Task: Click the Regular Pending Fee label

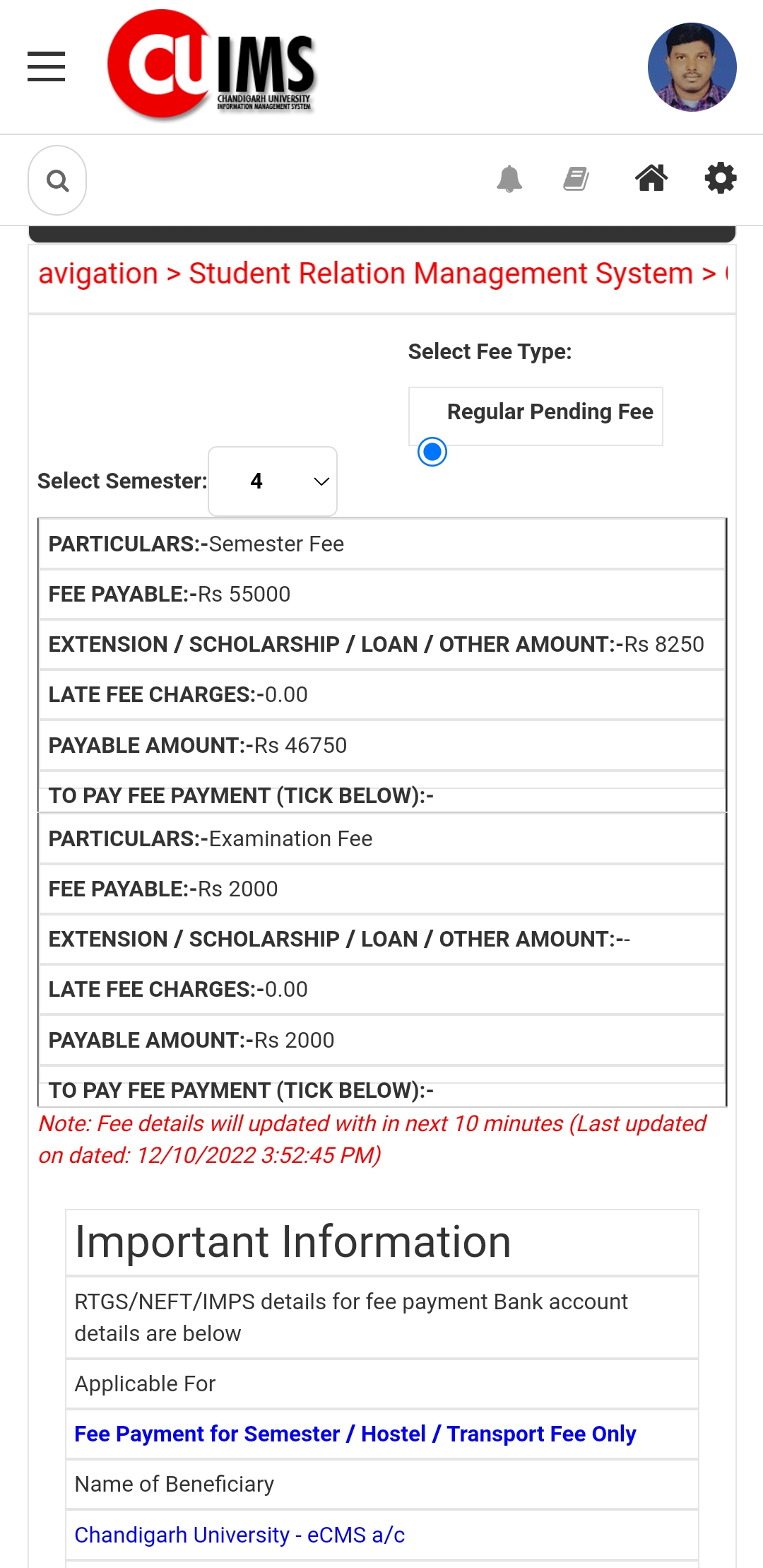Action: click(550, 411)
